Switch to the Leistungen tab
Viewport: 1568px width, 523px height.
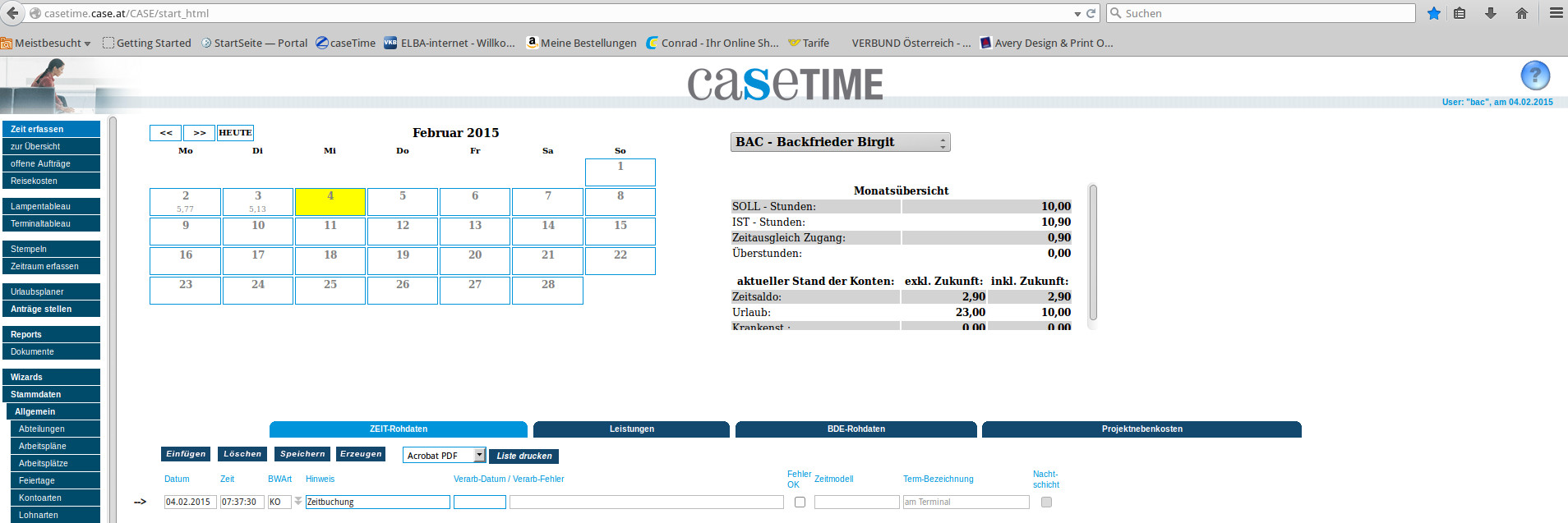click(631, 429)
